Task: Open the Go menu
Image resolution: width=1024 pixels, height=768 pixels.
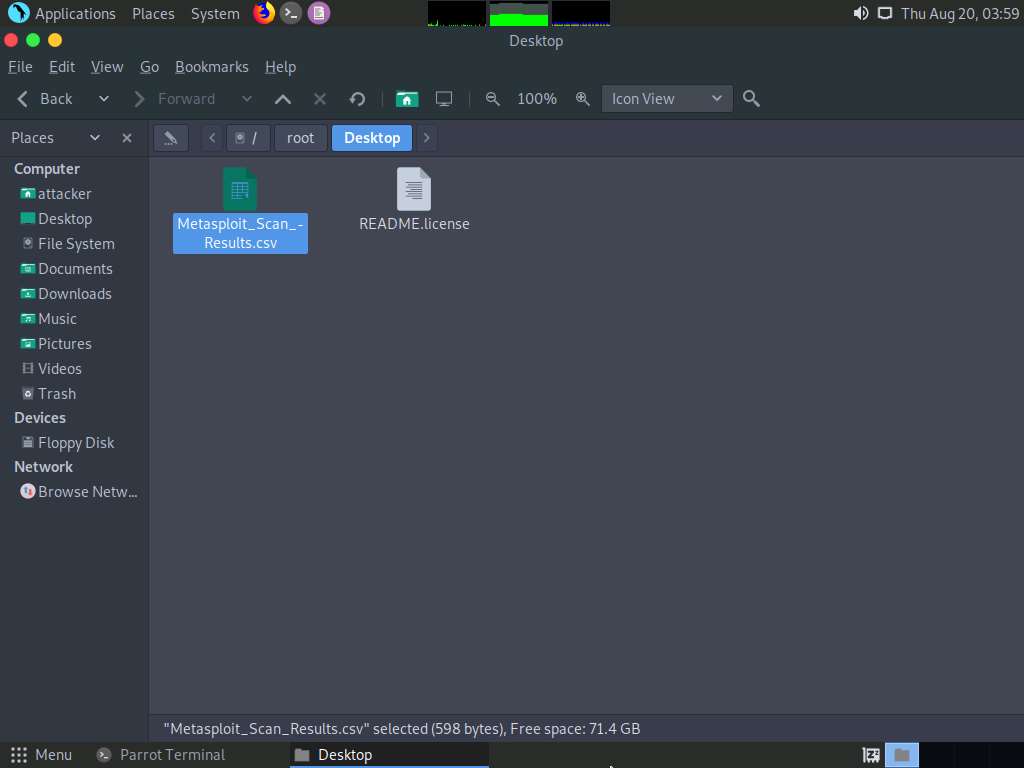Action: point(150,67)
